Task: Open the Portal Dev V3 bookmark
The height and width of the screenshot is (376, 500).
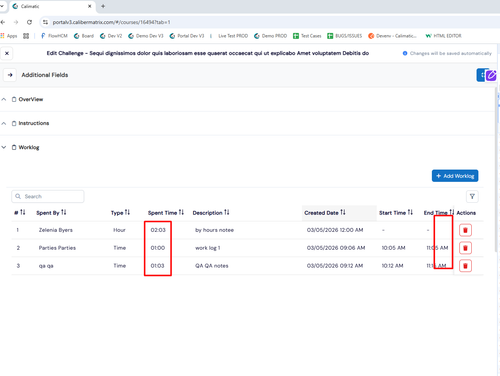Action: [x=187, y=36]
